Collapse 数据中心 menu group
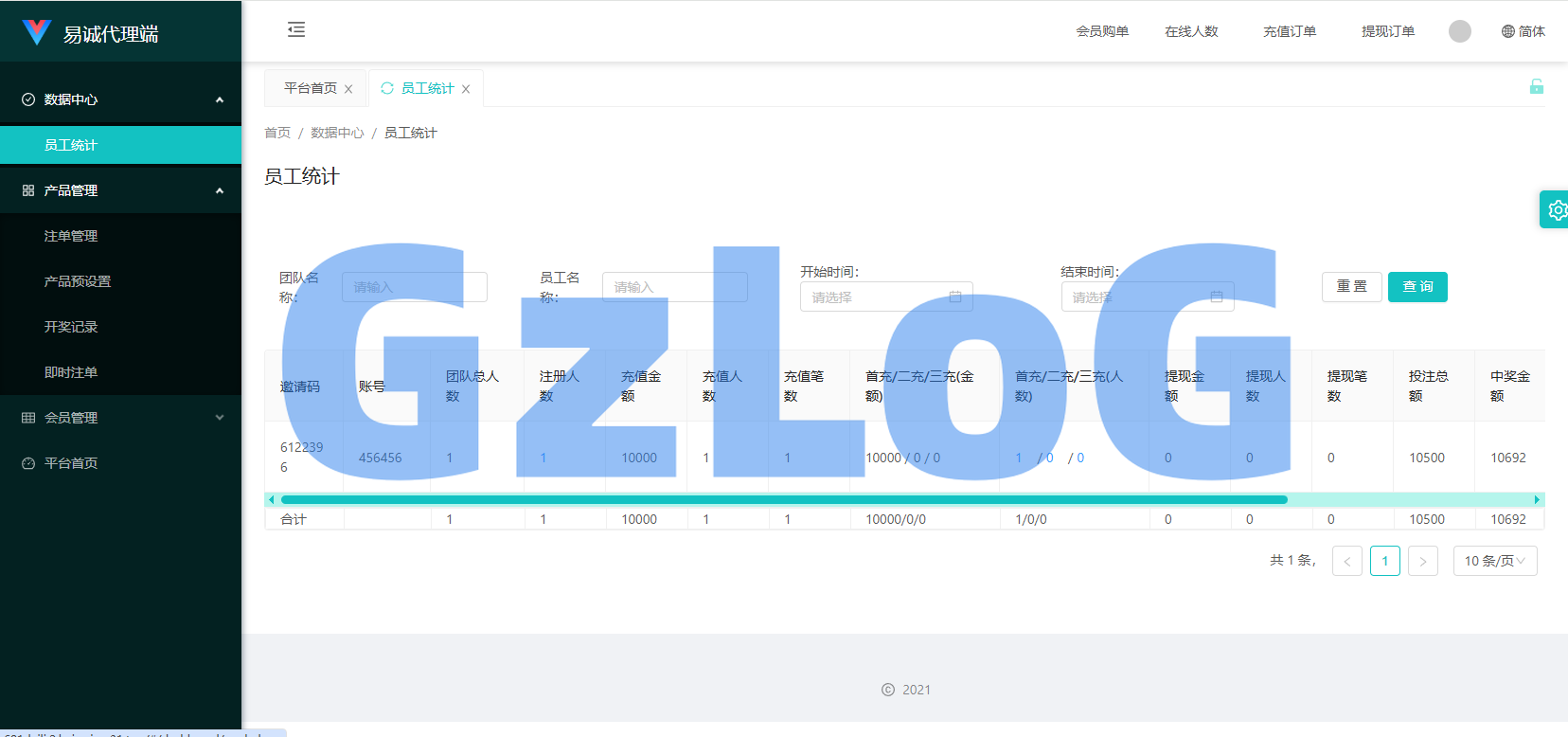The image size is (1568, 737). point(120,99)
